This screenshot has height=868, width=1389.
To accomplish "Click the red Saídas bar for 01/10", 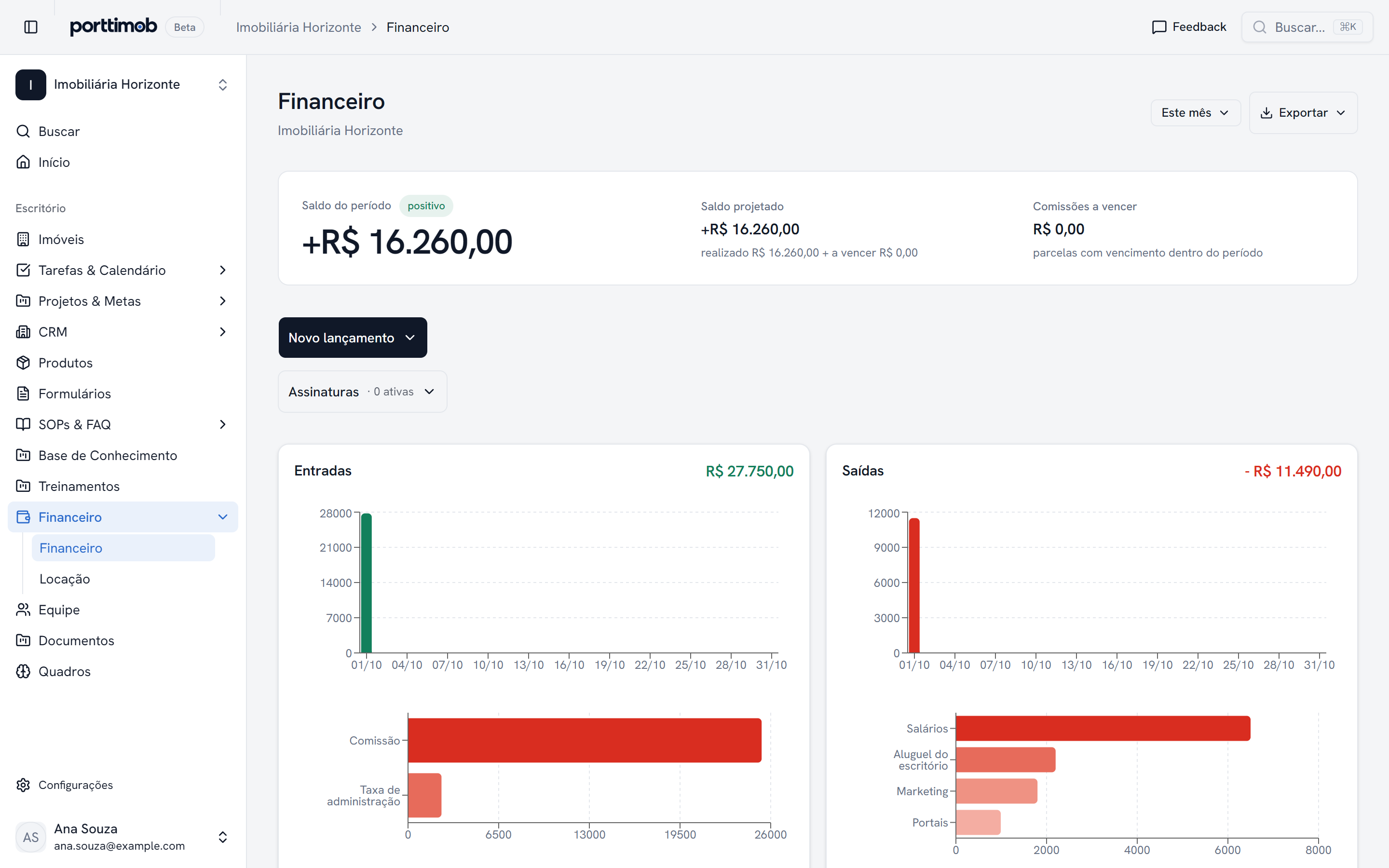I will pos(914,585).
